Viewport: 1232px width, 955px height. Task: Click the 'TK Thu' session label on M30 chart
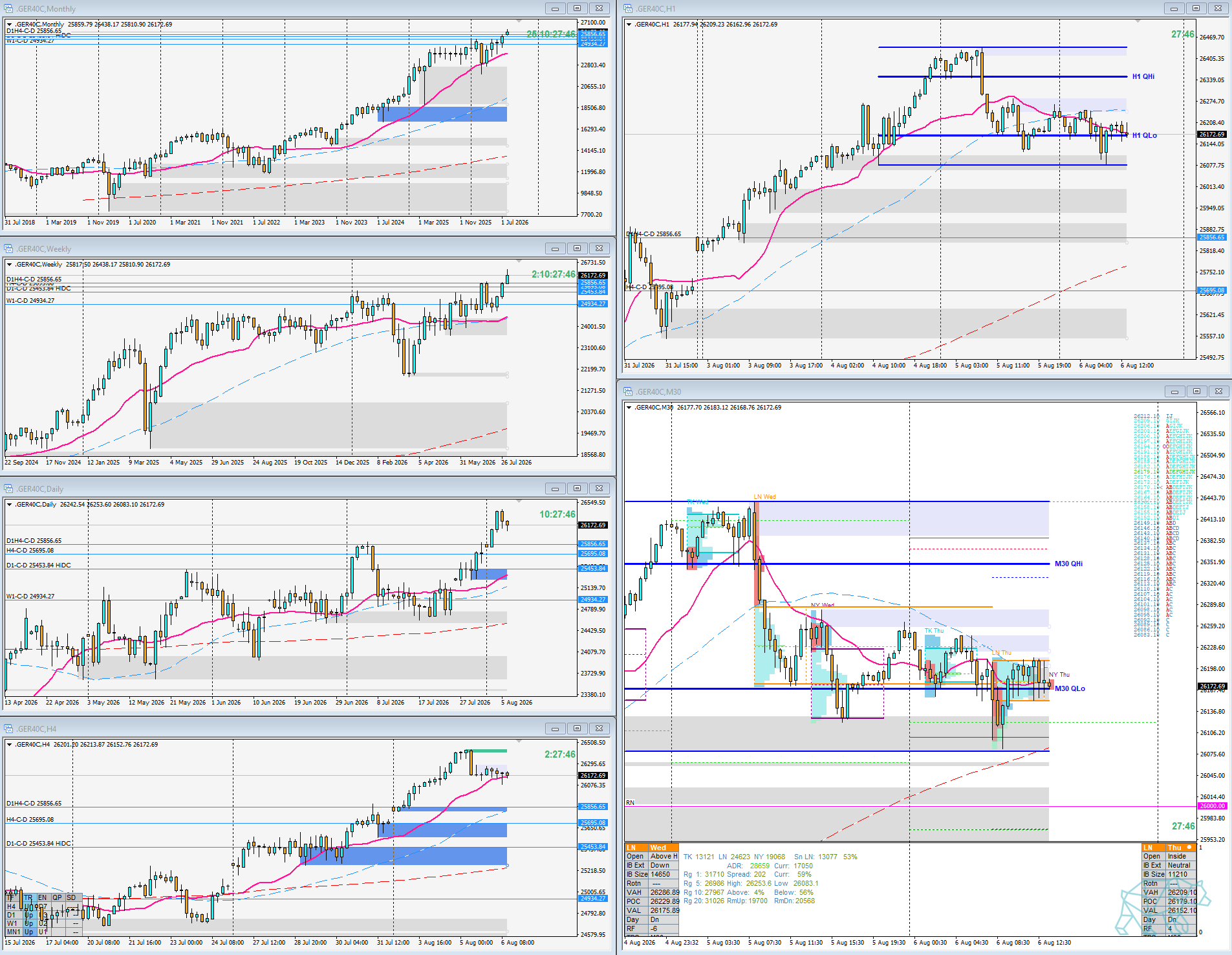click(934, 631)
